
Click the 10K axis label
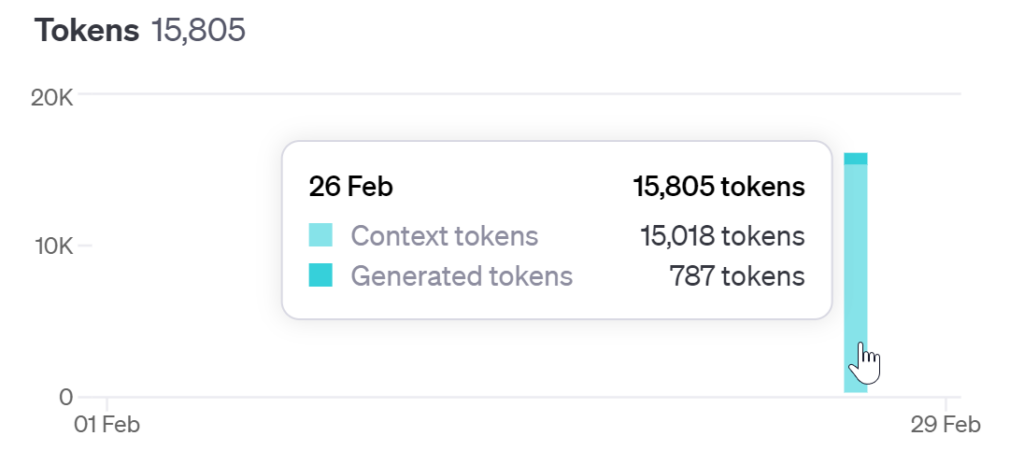tap(52, 246)
